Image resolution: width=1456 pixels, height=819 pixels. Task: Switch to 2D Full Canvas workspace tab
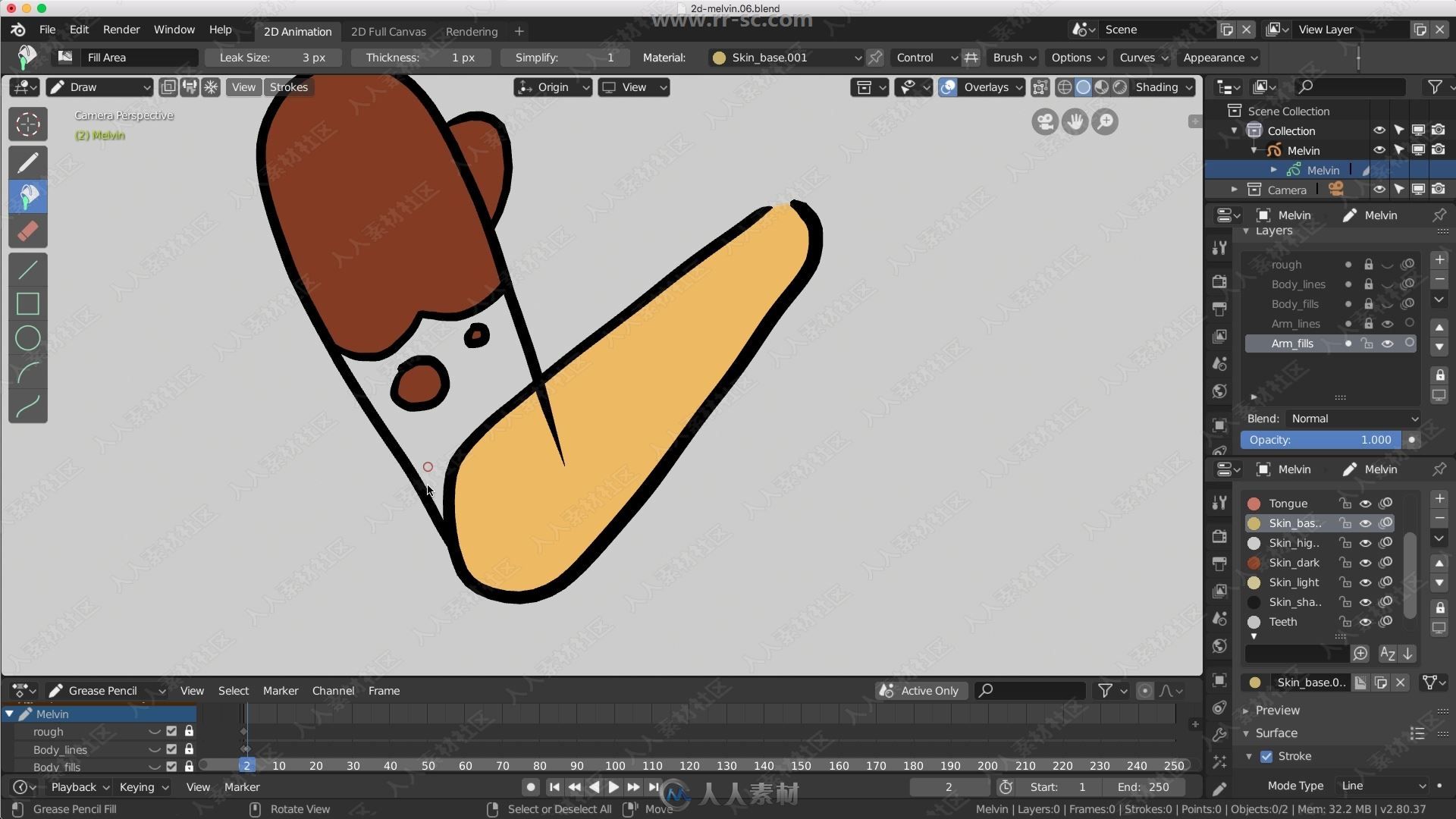[388, 32]
